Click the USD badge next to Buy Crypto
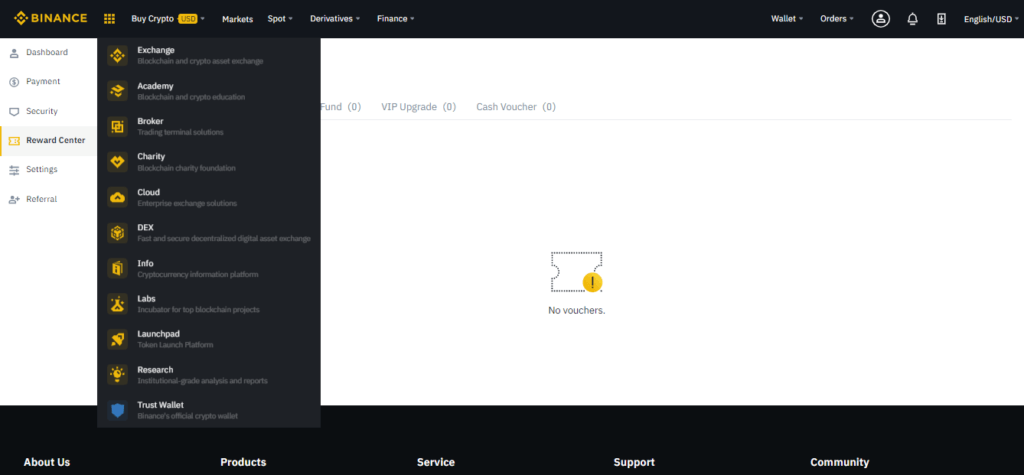The width and height of the screenshot is (1024, 475). click(187, 19)
